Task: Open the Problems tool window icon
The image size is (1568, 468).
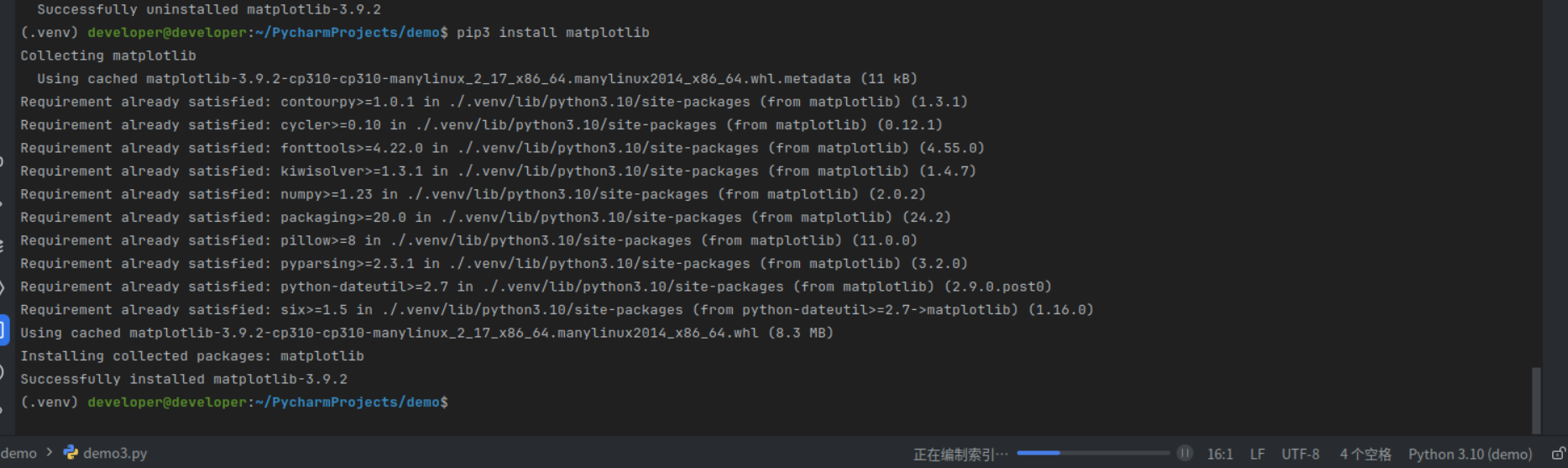Action: (x=3, y=371)
